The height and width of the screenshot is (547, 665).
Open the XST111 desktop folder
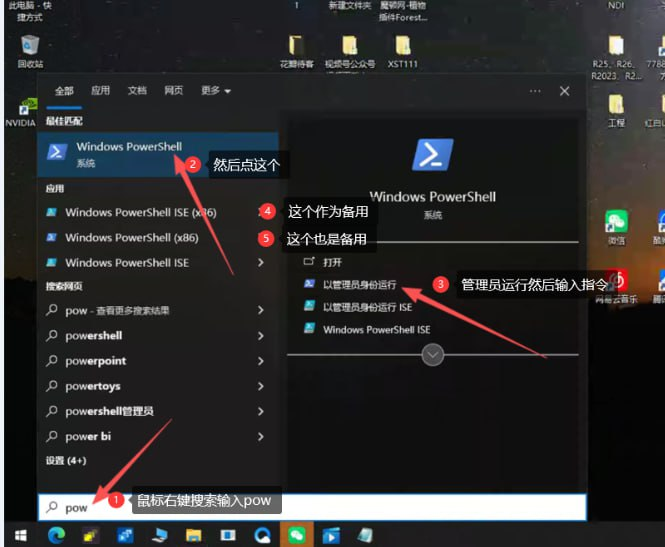[402, 52]
